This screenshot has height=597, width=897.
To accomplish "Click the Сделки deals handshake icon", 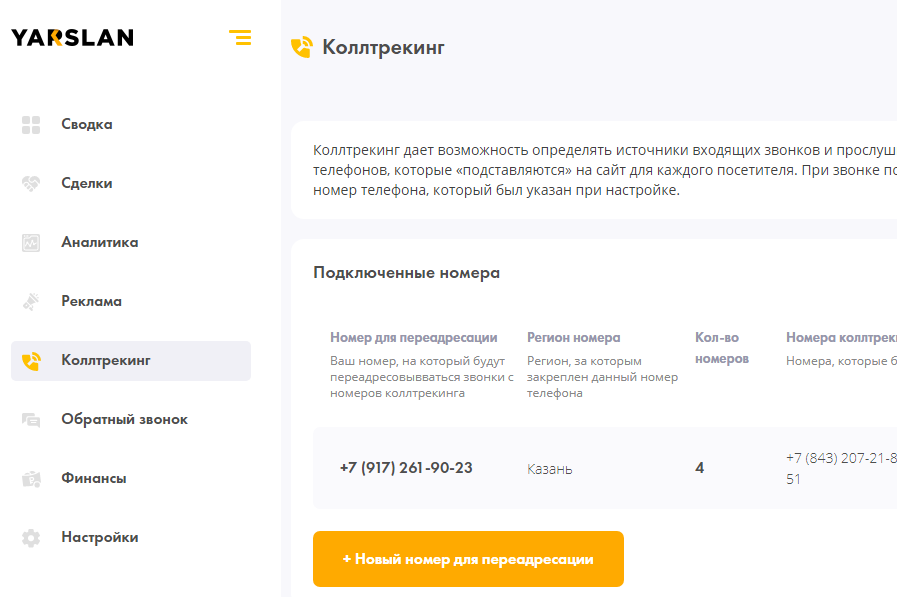I will point(31,183).
